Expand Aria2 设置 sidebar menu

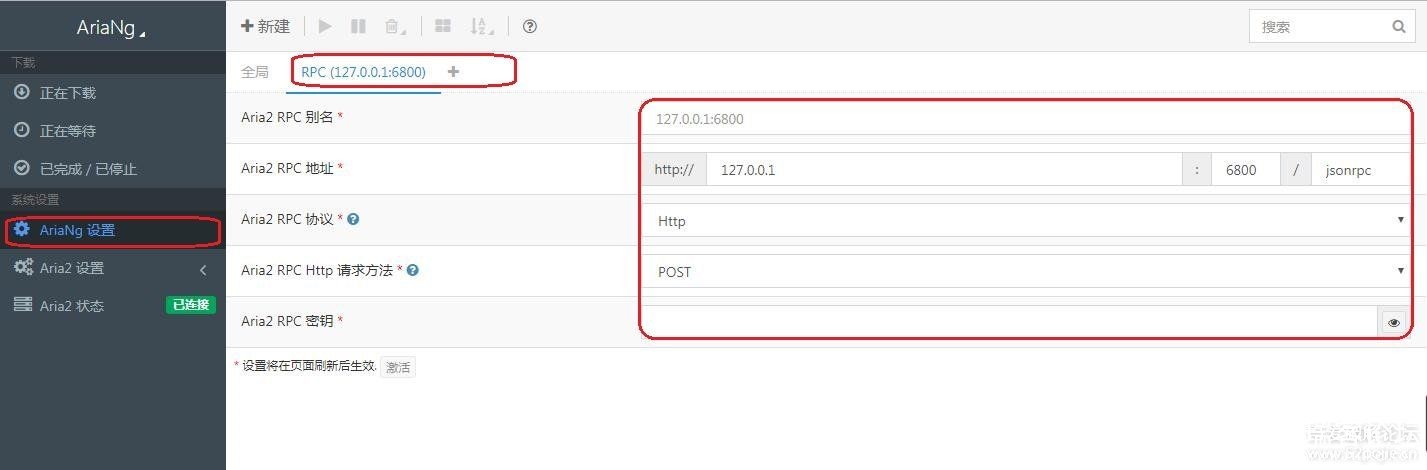click(x=113, y=268)
